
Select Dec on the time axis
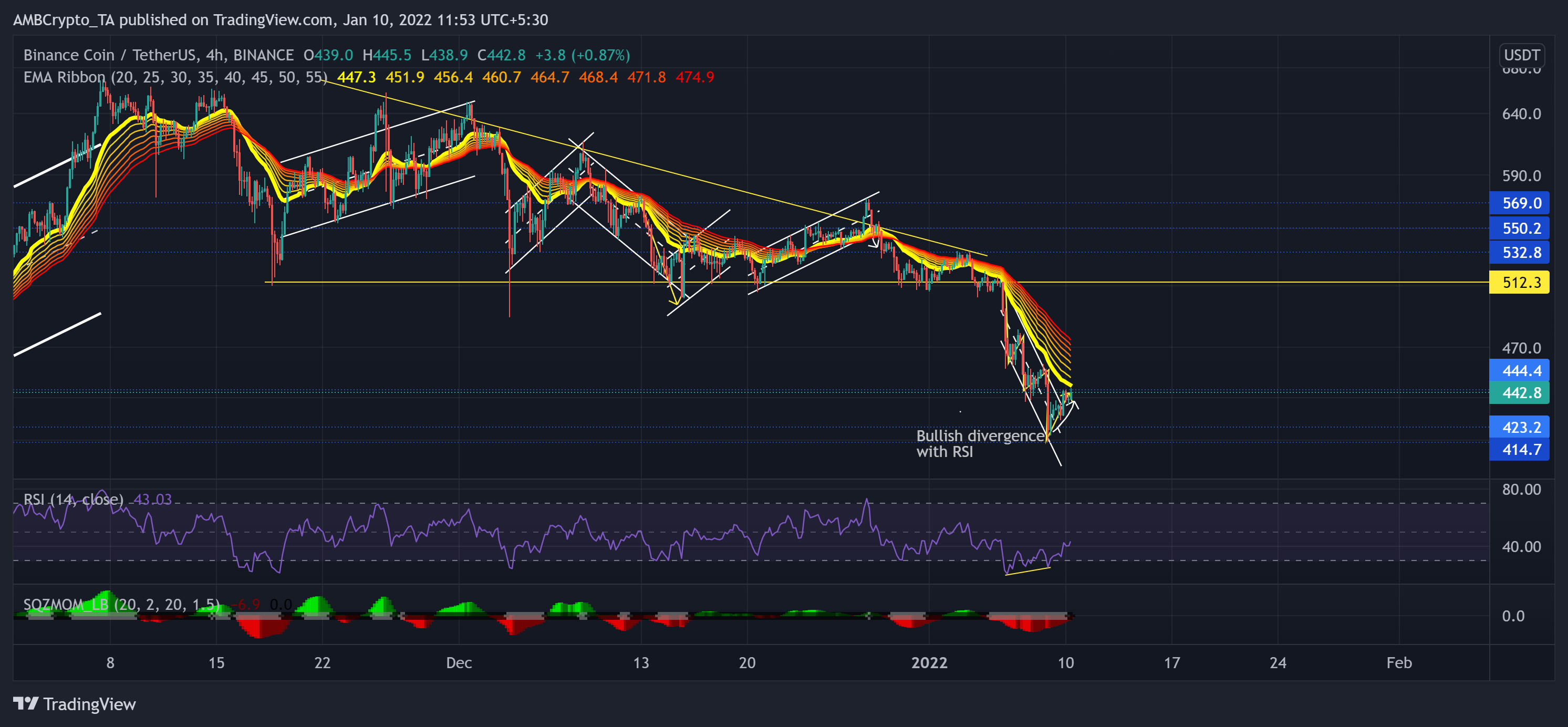(460, 663)
